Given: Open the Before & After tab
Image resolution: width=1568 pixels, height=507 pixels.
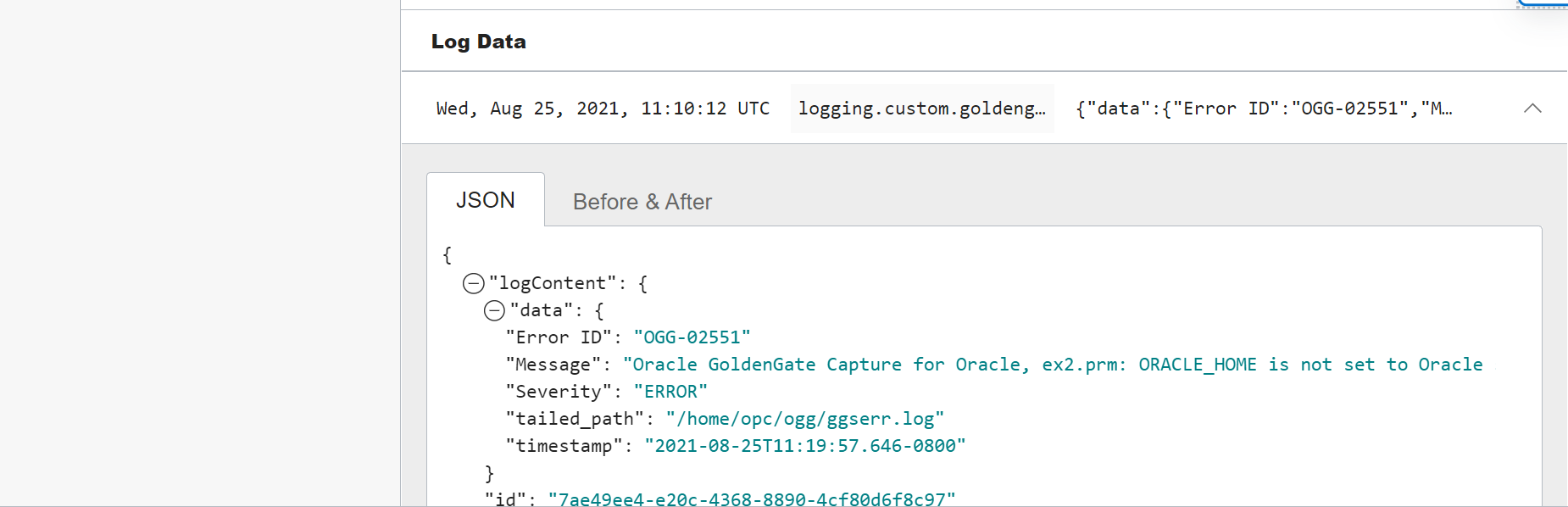Looking at the screenshot, I should click(642, 202).
